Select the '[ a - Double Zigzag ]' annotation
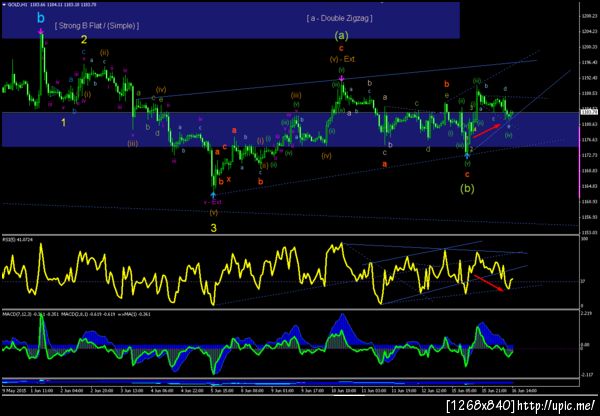This screenshot has height=416, width=600. 339,18
